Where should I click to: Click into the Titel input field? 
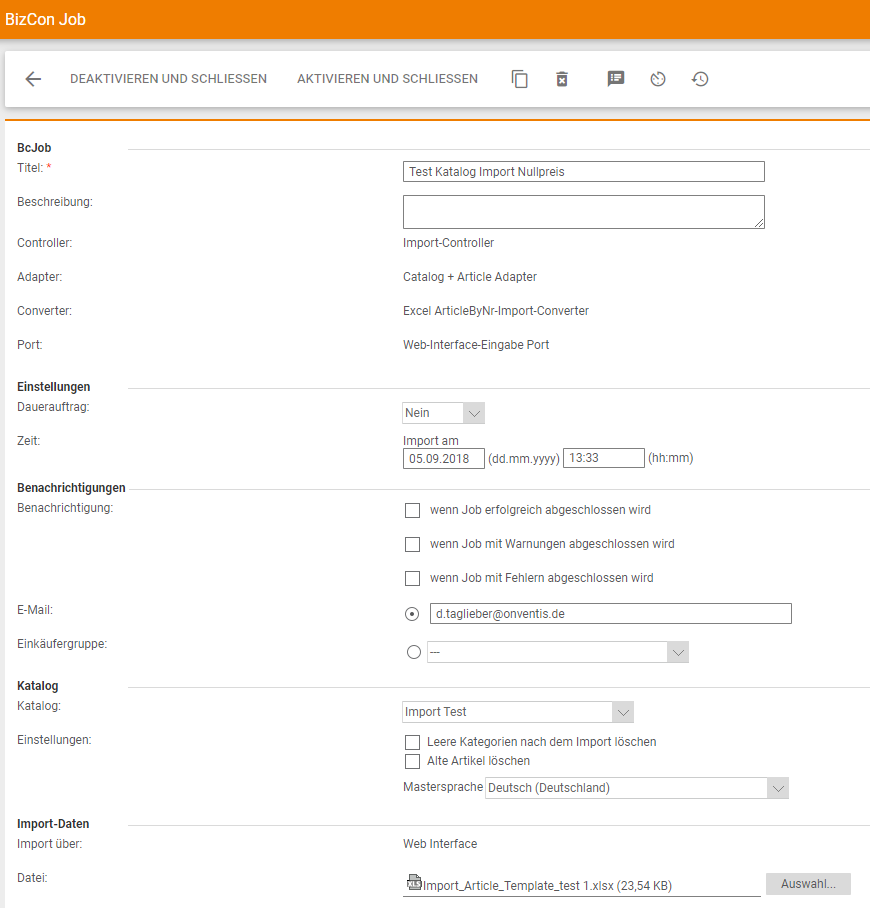pyautogui.click(x=583, y=172)
